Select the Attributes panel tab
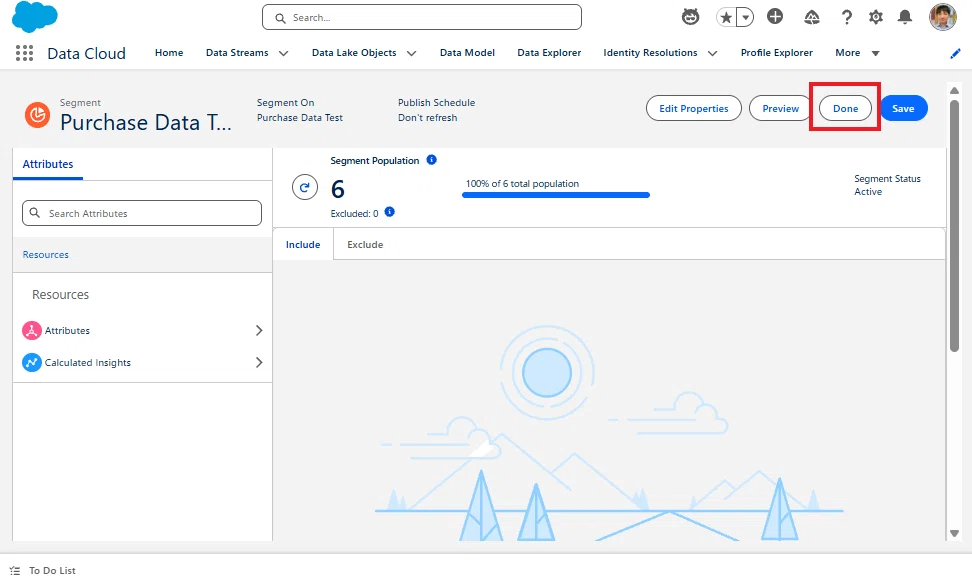Viewport: 972px width, 580px height. [x=48, y=164]
